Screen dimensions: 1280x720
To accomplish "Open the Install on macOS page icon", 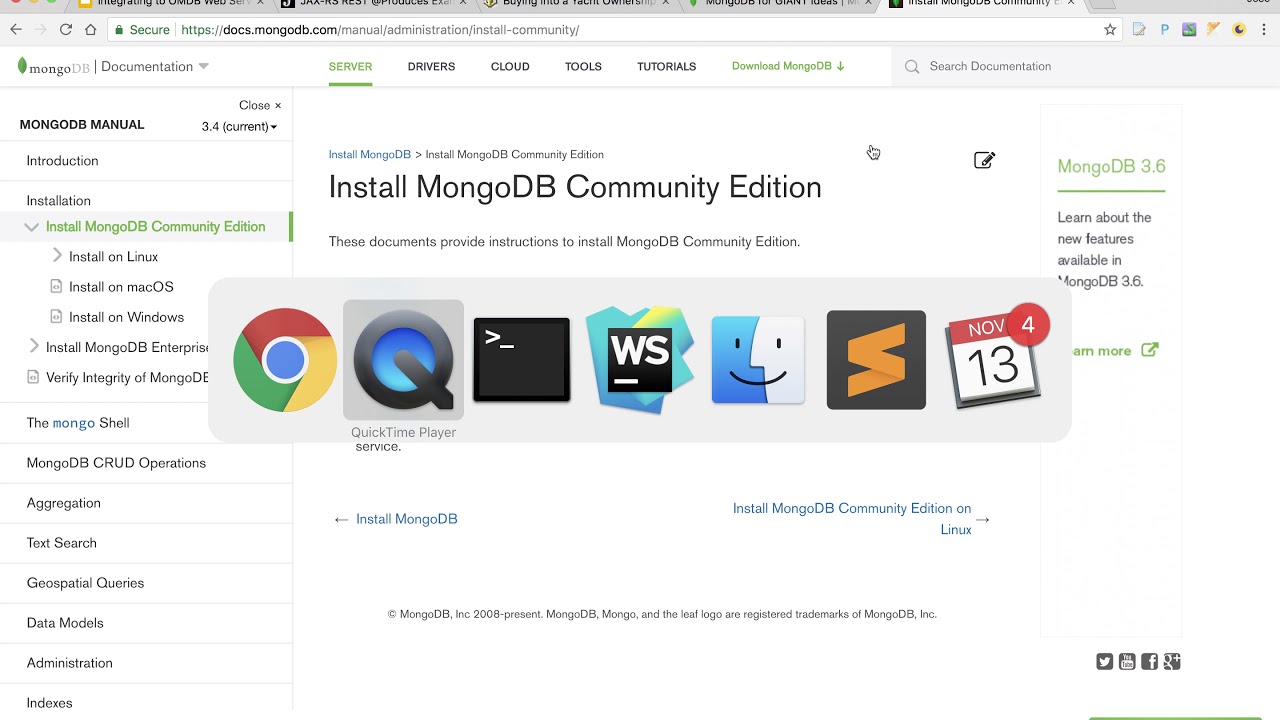I will [56, 287].
